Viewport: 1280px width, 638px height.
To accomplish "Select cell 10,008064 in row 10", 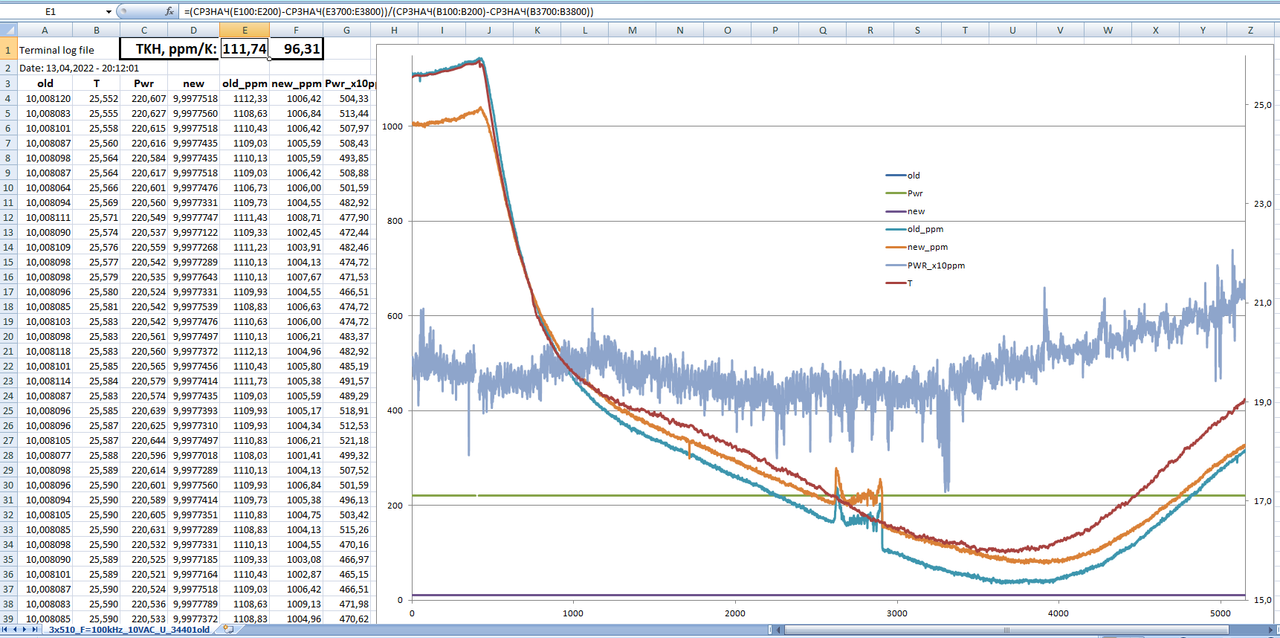I will pos(45,188).
